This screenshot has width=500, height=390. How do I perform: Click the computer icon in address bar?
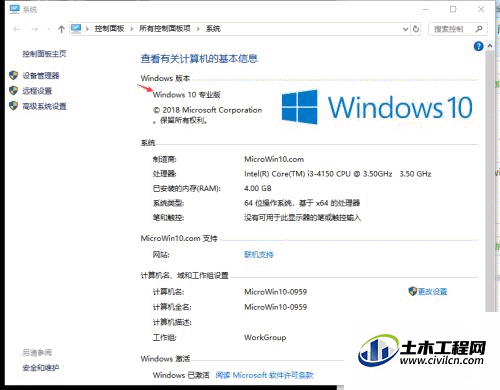(x=76, y=29)
